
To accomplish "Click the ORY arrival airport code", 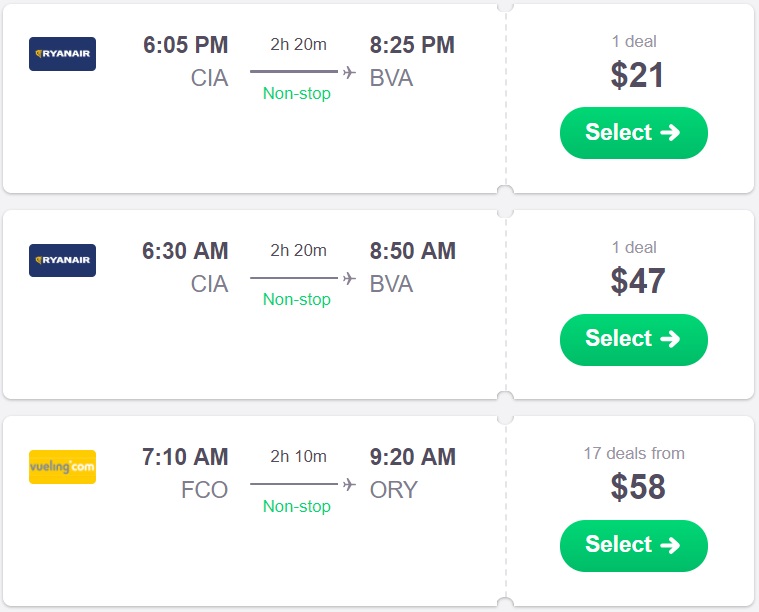I will click(x=393, y=490).
